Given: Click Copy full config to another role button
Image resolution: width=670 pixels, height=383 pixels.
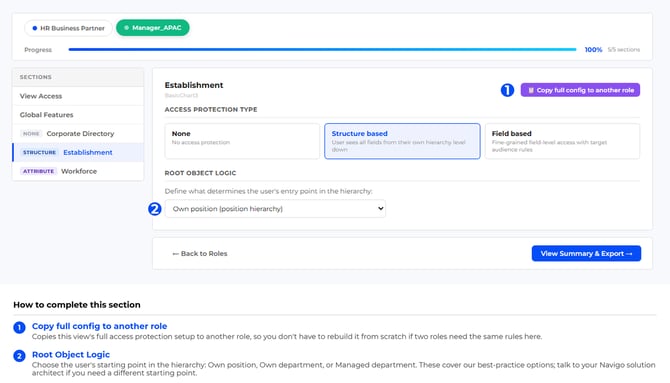Looking at the screenshot, I should (x=580, y=90).
